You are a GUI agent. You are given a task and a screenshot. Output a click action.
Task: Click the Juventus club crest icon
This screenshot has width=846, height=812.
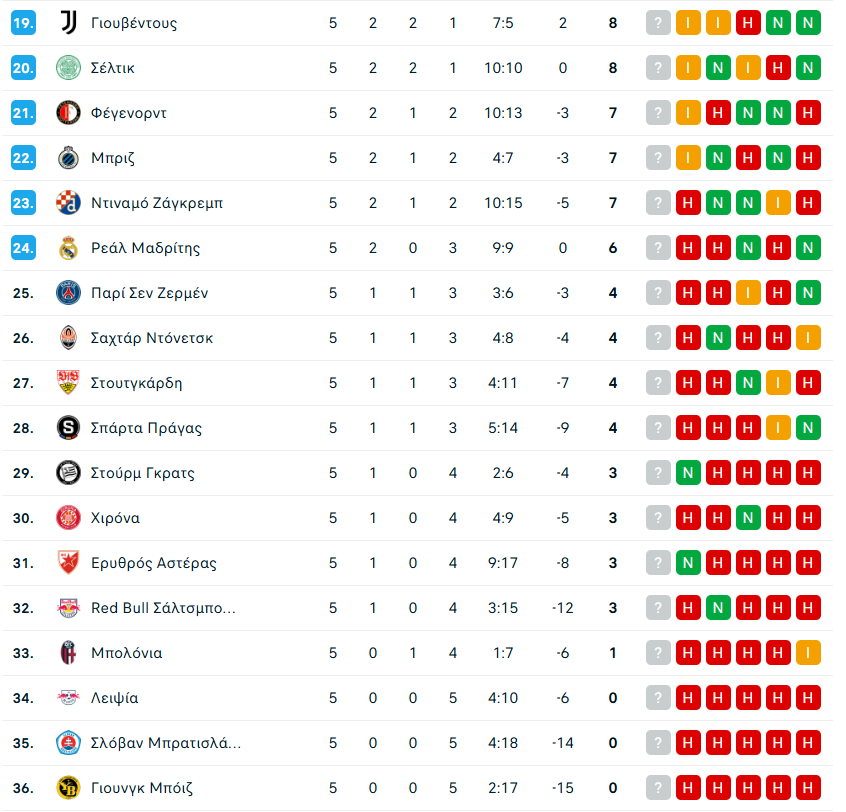tap(67, 23)
